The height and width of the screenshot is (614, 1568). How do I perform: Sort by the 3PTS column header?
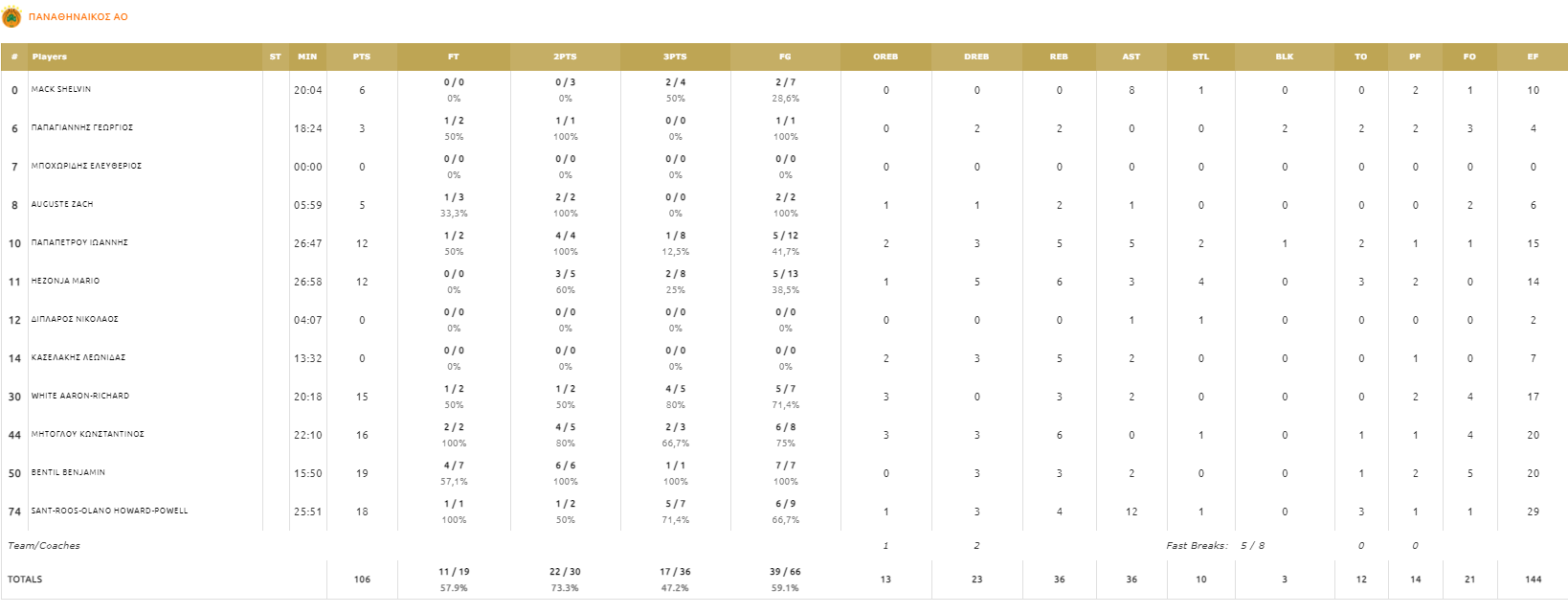[675, 57]
